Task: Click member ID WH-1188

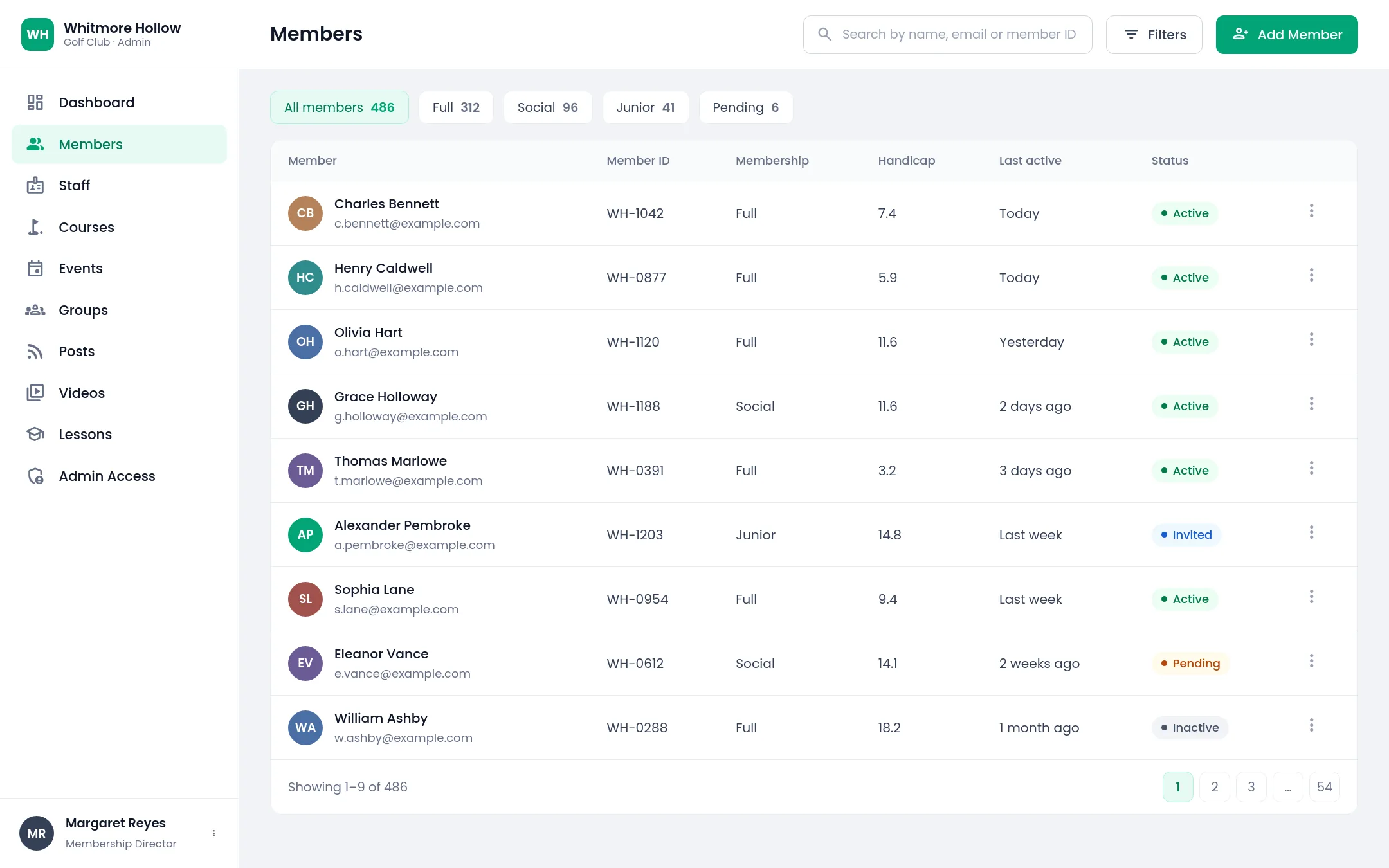Action: point(633,406)
